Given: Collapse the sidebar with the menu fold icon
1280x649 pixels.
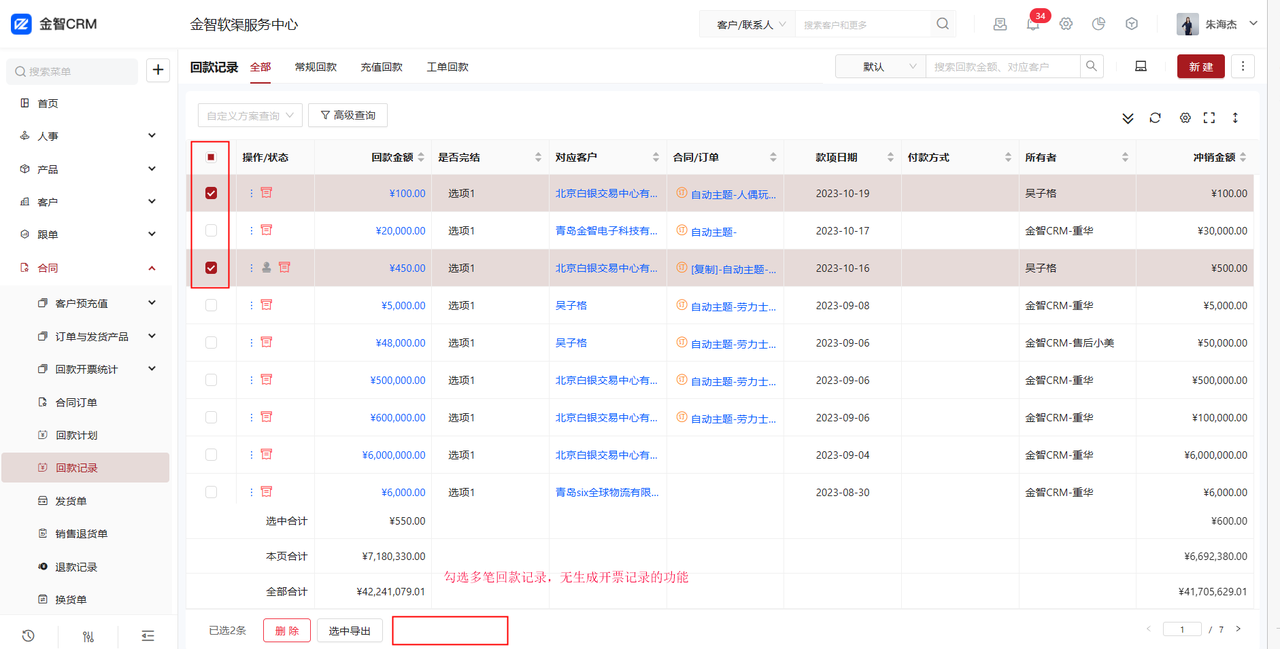Looking at the screenshot, I should tap(148, 636).
